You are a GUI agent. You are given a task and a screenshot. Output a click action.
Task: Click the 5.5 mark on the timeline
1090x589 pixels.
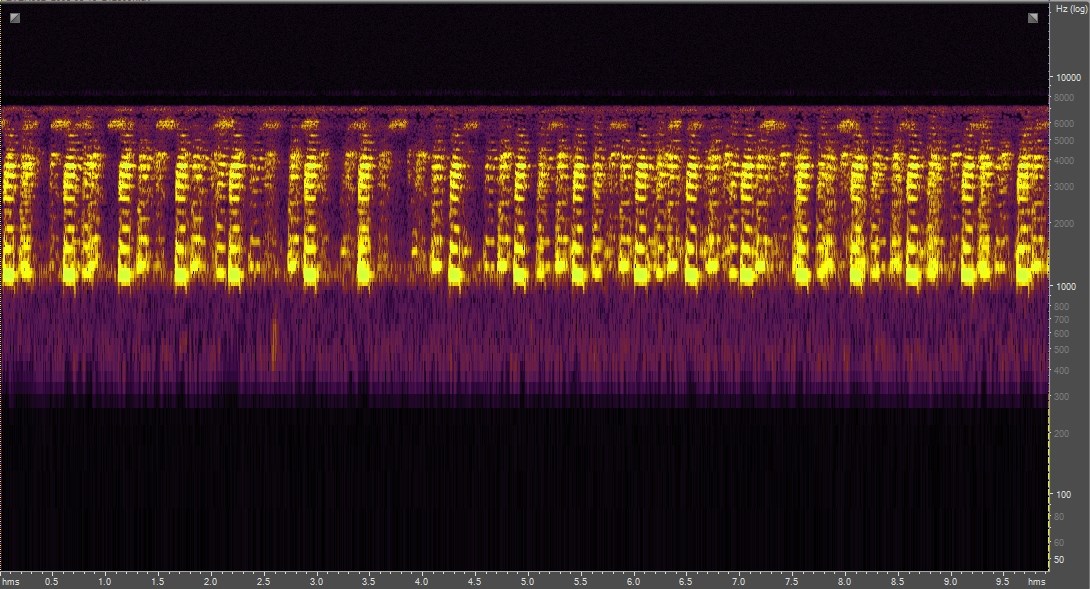pos(580,581)
